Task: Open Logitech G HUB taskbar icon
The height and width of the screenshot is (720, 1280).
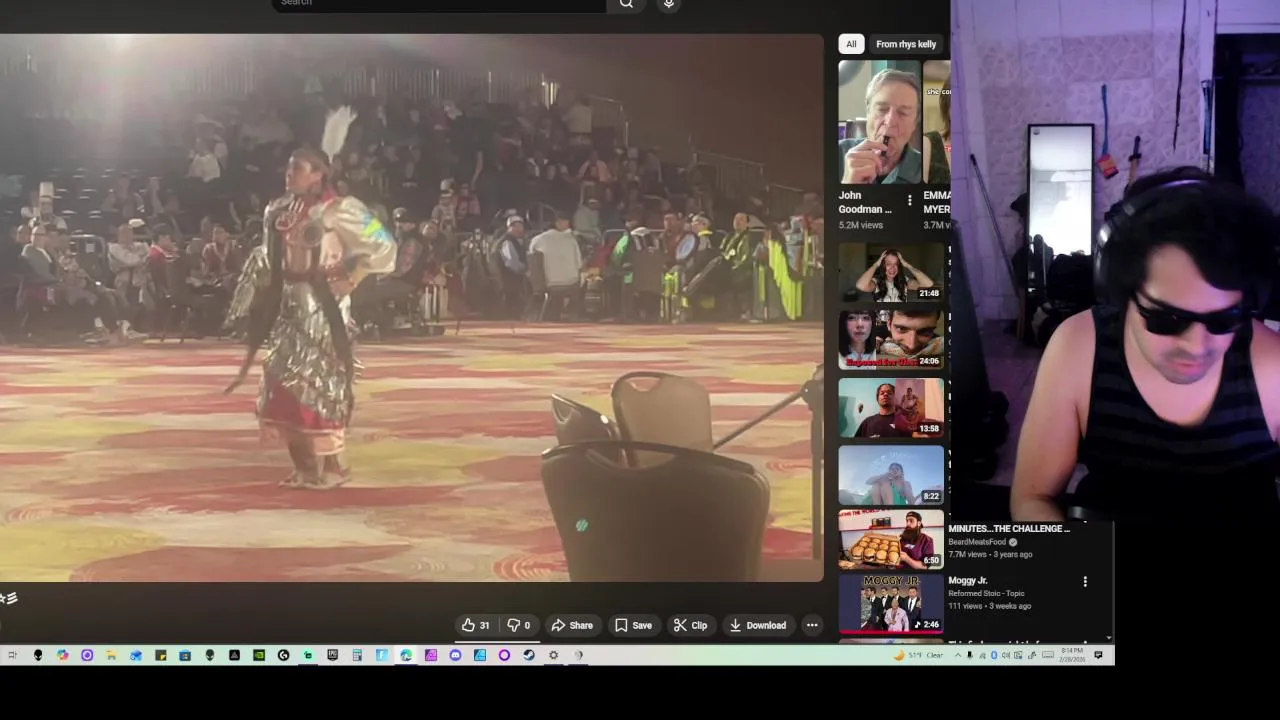Action: [x=283, y=655]
